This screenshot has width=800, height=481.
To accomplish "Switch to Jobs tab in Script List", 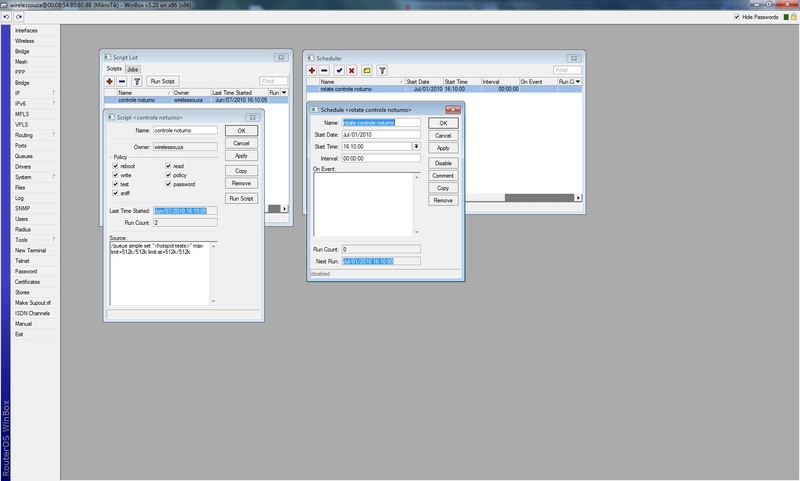I will tap(133, 69).
